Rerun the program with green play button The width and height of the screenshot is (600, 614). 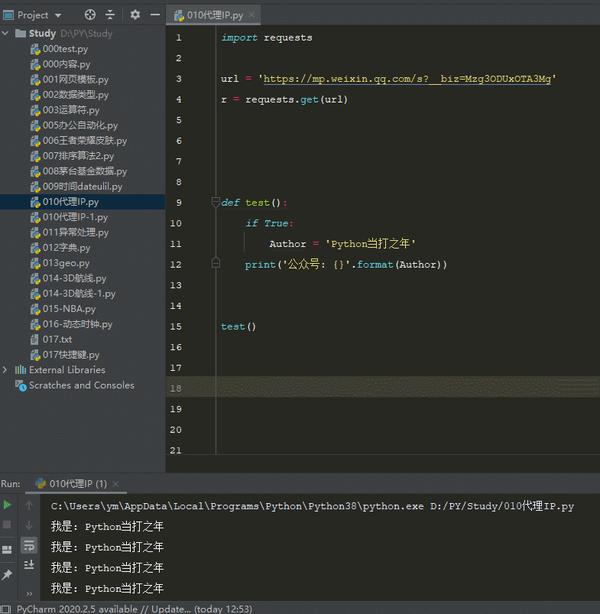click(8, 505)
